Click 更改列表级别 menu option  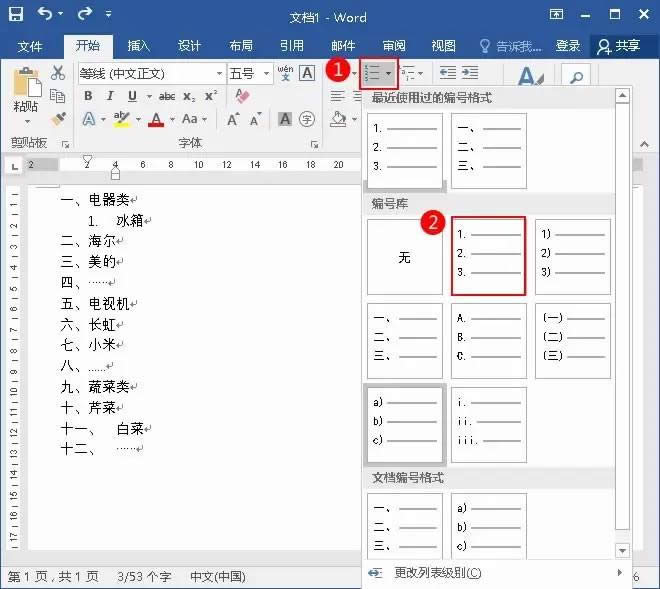pos(437,573)
